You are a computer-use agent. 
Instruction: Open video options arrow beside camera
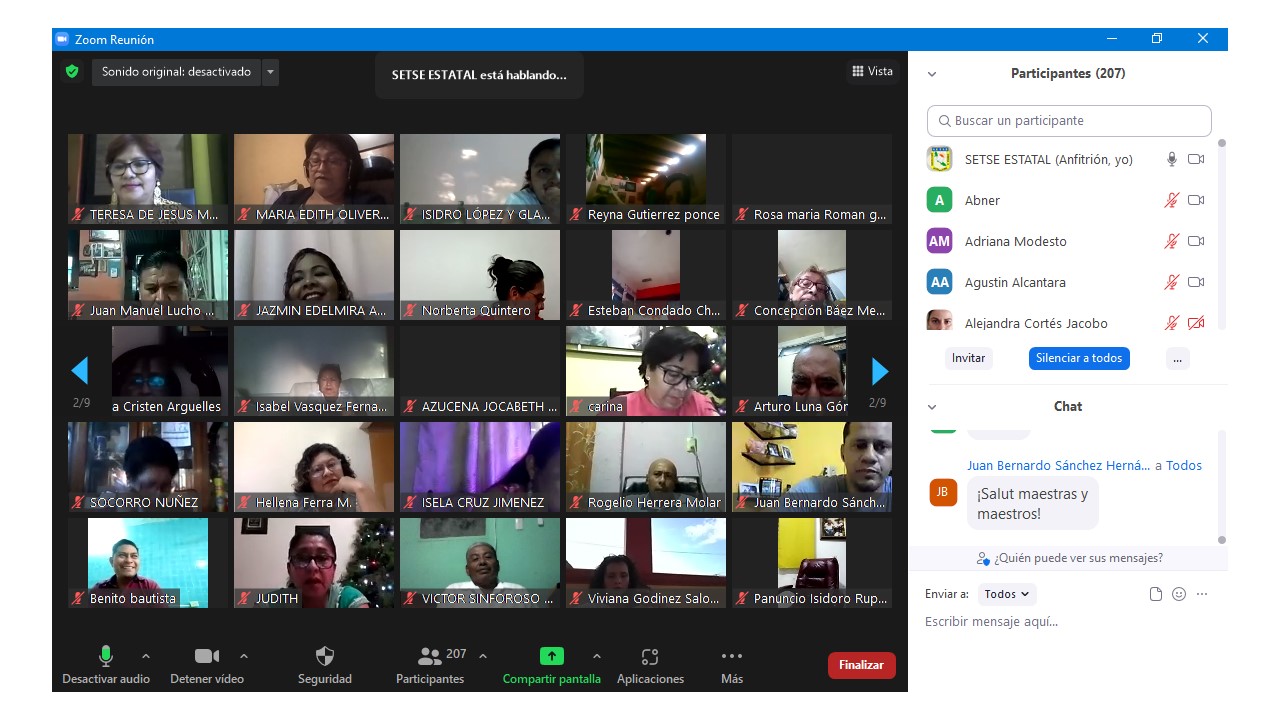[x=244, y=656]
